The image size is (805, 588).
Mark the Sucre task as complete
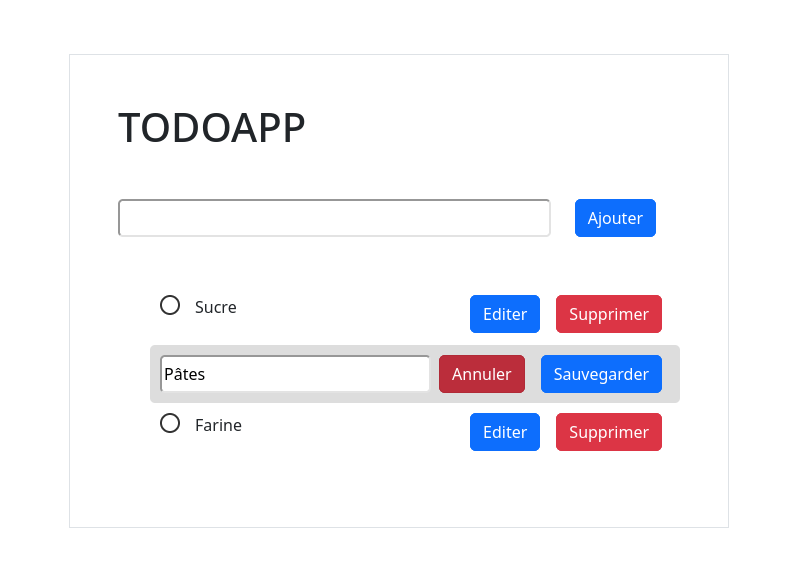tap(170, 304)
